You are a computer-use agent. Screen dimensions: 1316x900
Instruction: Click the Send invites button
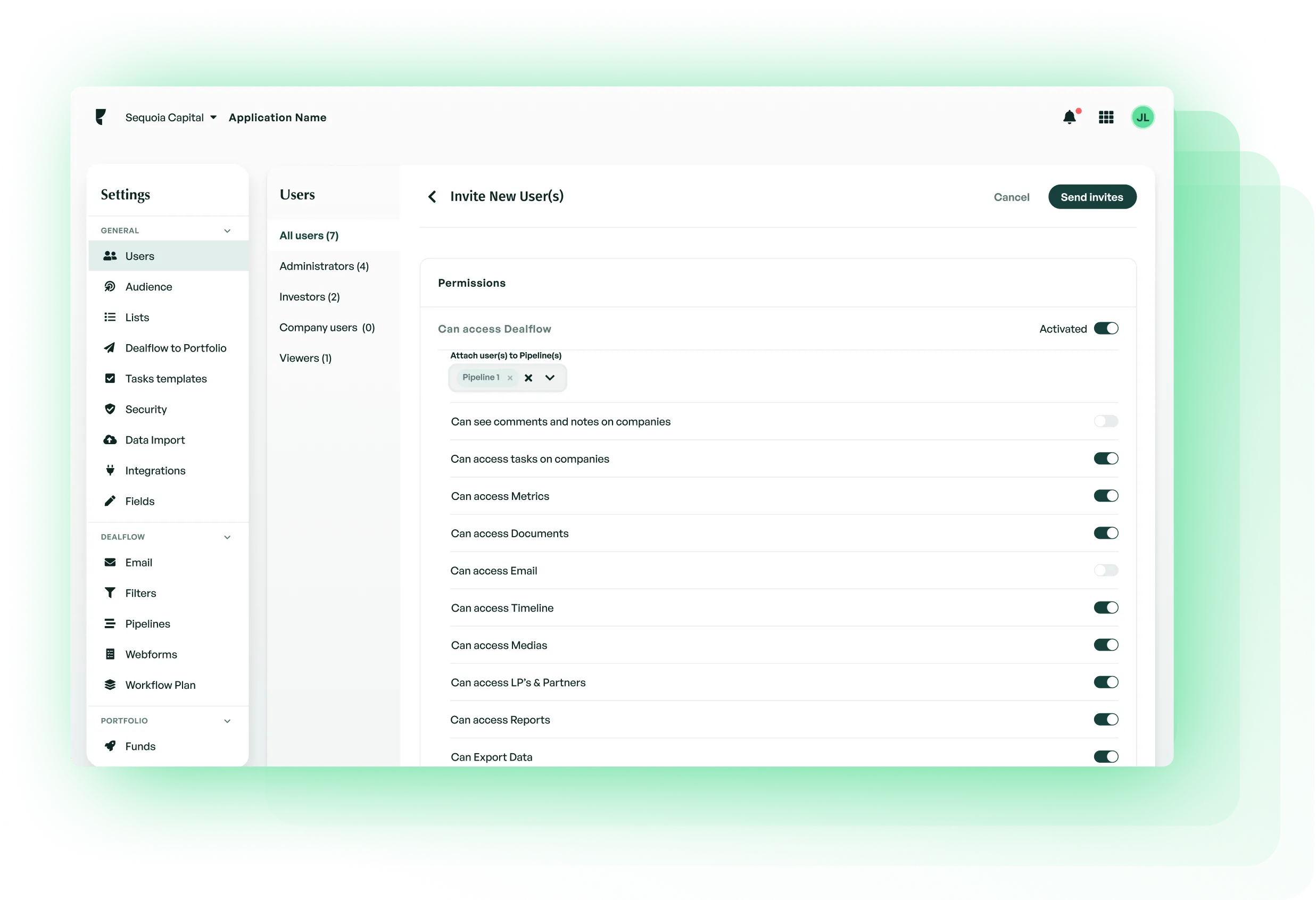(x=1092, y=196)
